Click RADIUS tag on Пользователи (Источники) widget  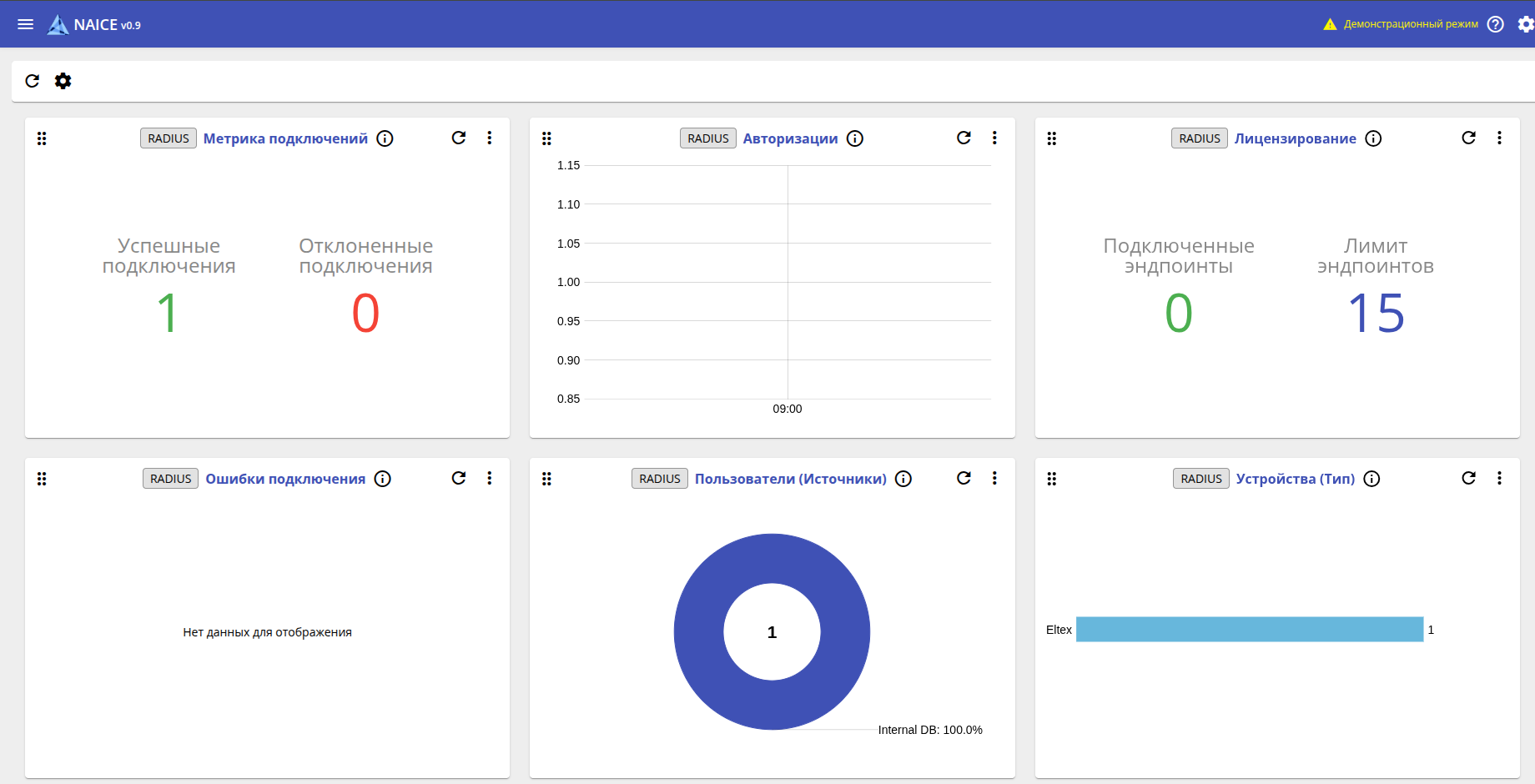[660, 479]
